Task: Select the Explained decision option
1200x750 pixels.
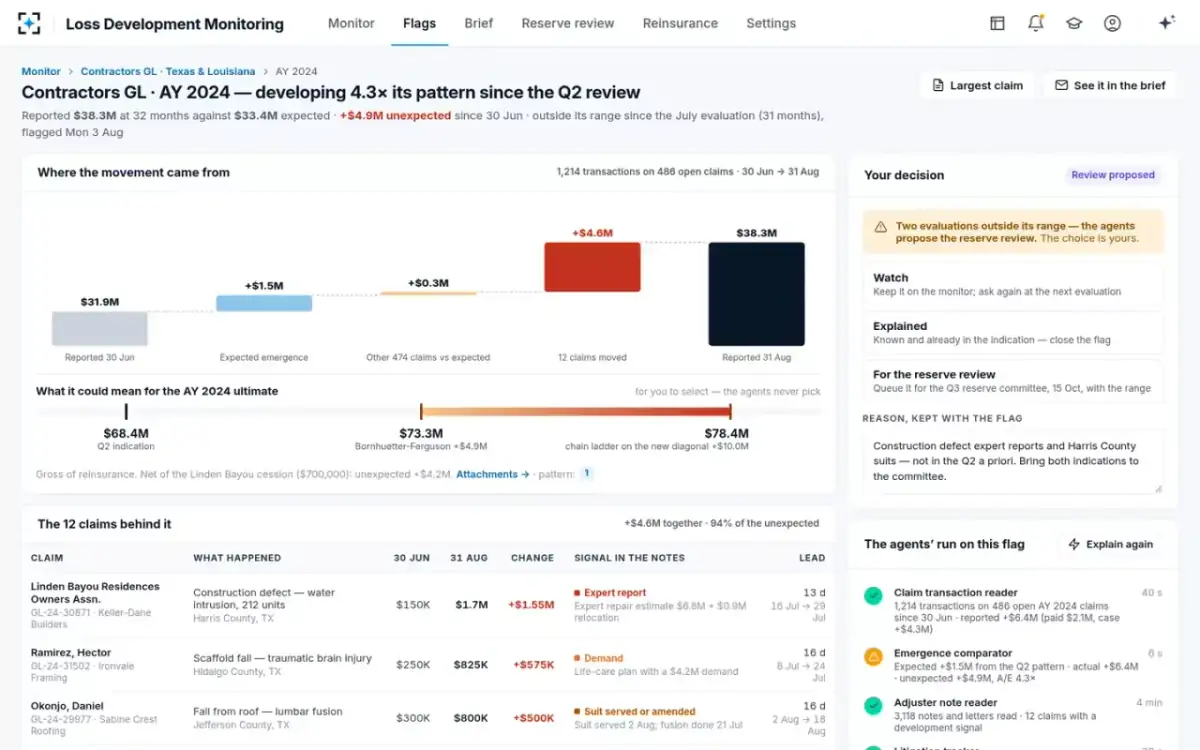Action: (x=1012, y=333)
